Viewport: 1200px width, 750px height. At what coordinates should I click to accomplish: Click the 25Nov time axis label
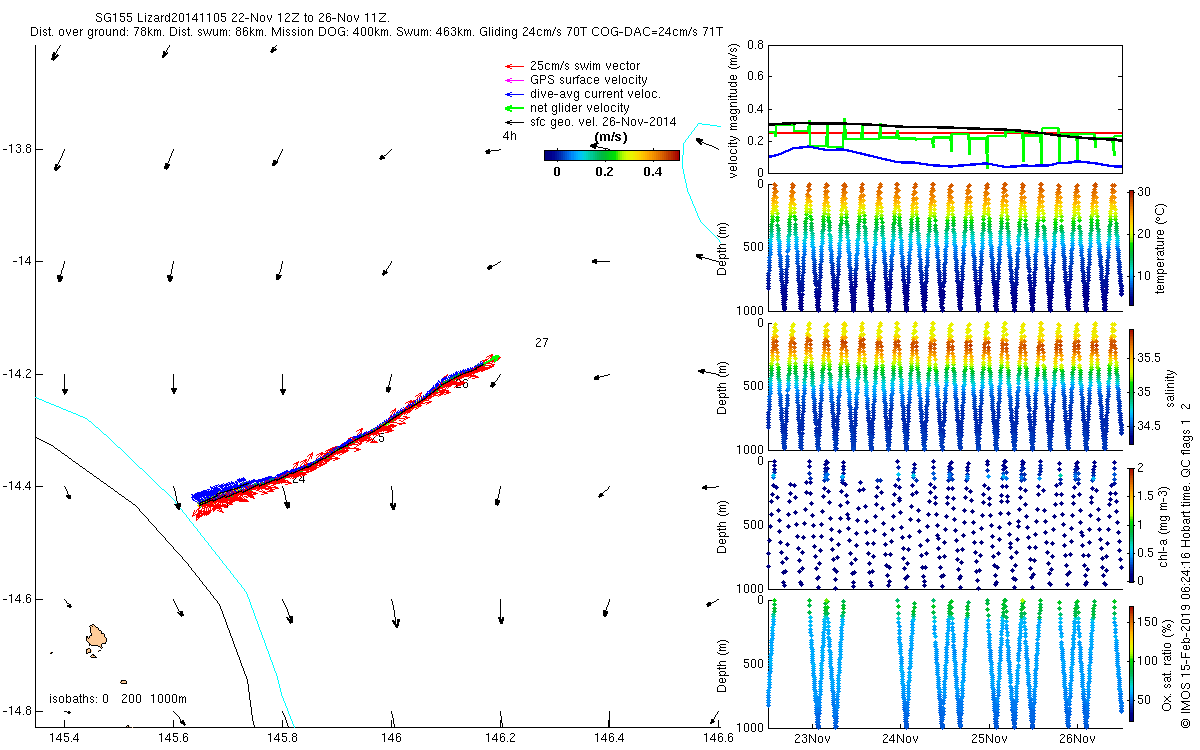click(x=988, y=739)
